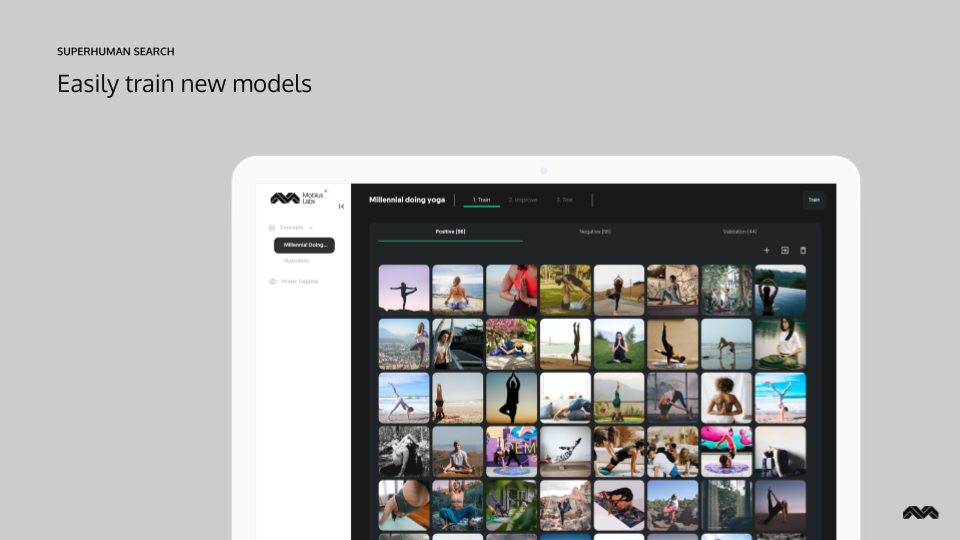This screenshot has height=540, width=960.
Task: Select the bridge pose on wet beach thumbnail
Action: click(x=726, y=344)
